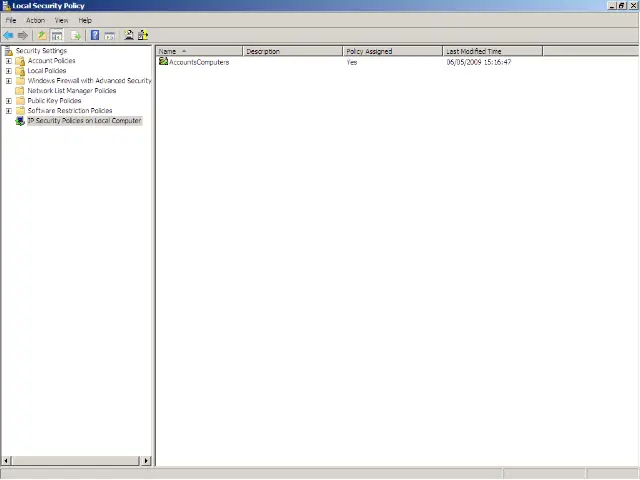Click the Security Settings root icon

(x=9, y=51)
